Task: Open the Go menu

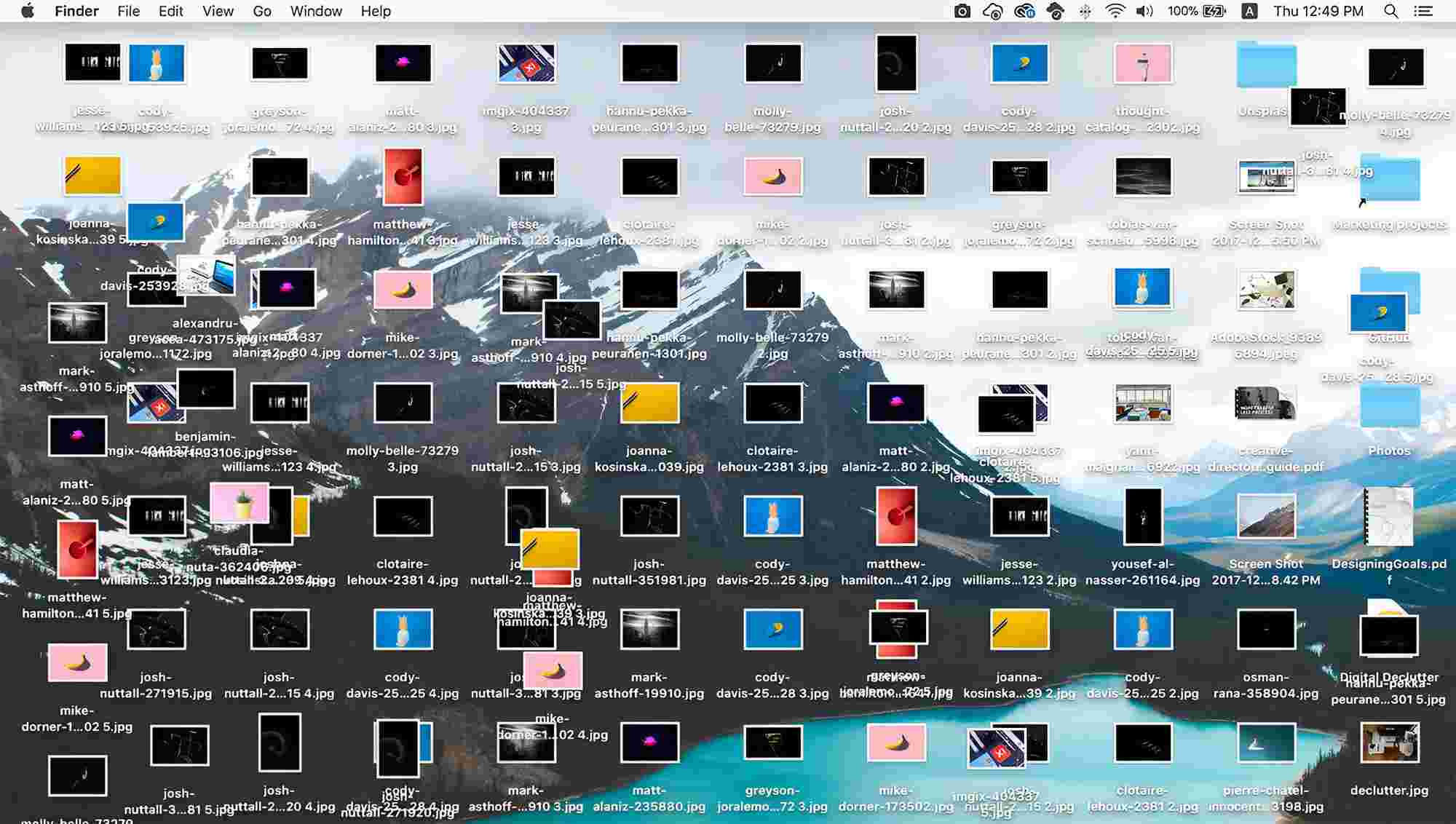Action: click(x=262, y=11)
